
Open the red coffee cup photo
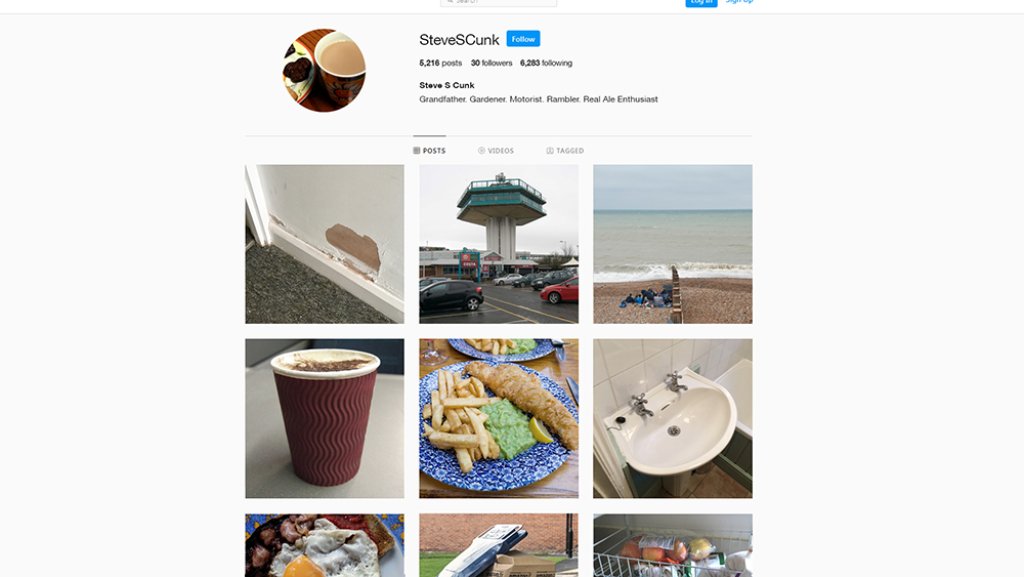click(325, 418)
